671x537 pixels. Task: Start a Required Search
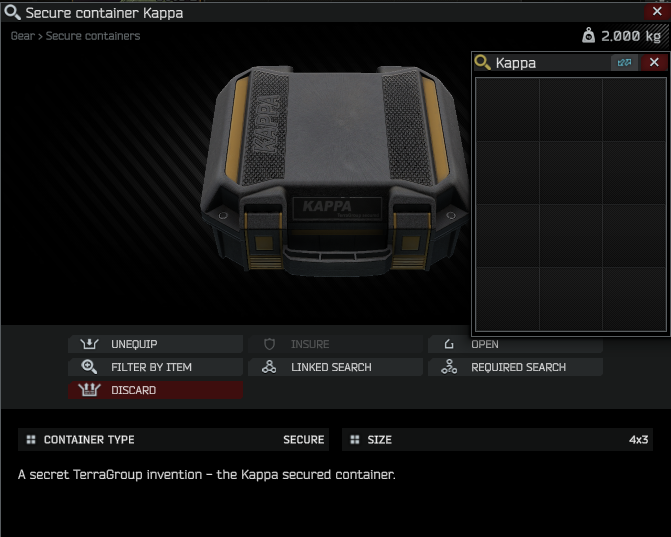(515, 367)
